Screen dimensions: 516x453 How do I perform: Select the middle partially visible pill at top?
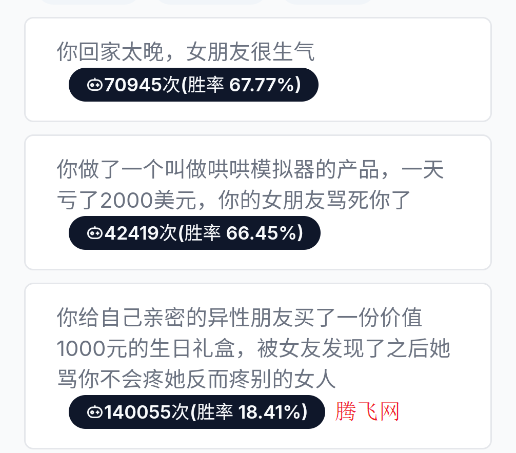point(211,2)
